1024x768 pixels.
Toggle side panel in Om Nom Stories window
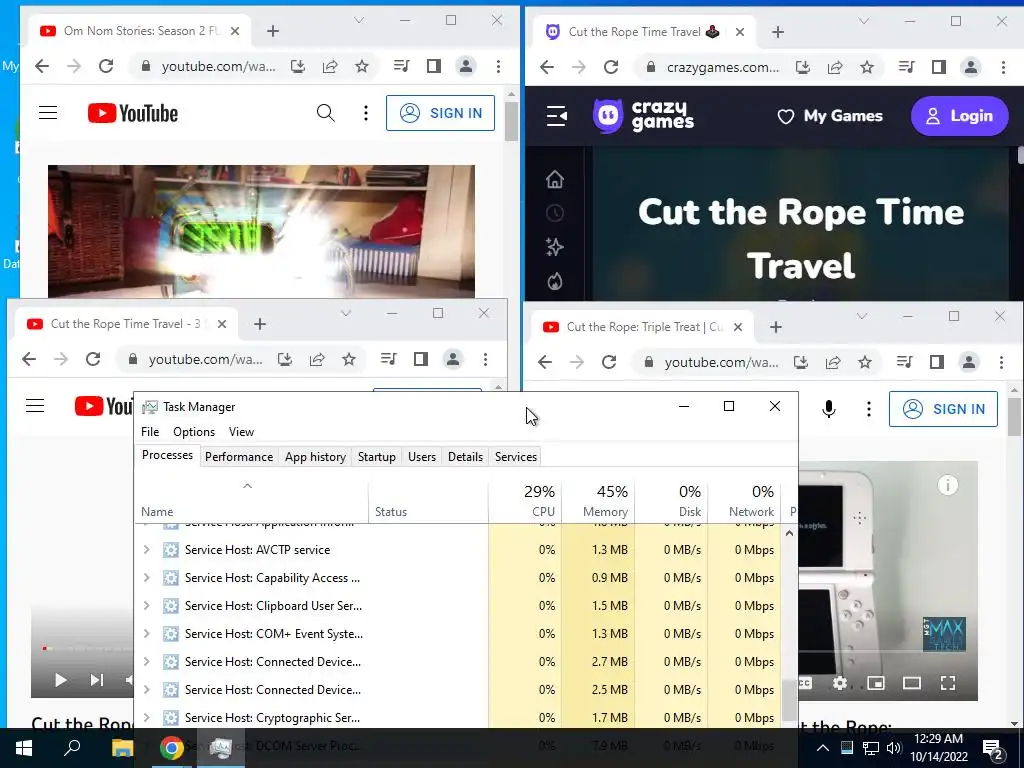434,66
